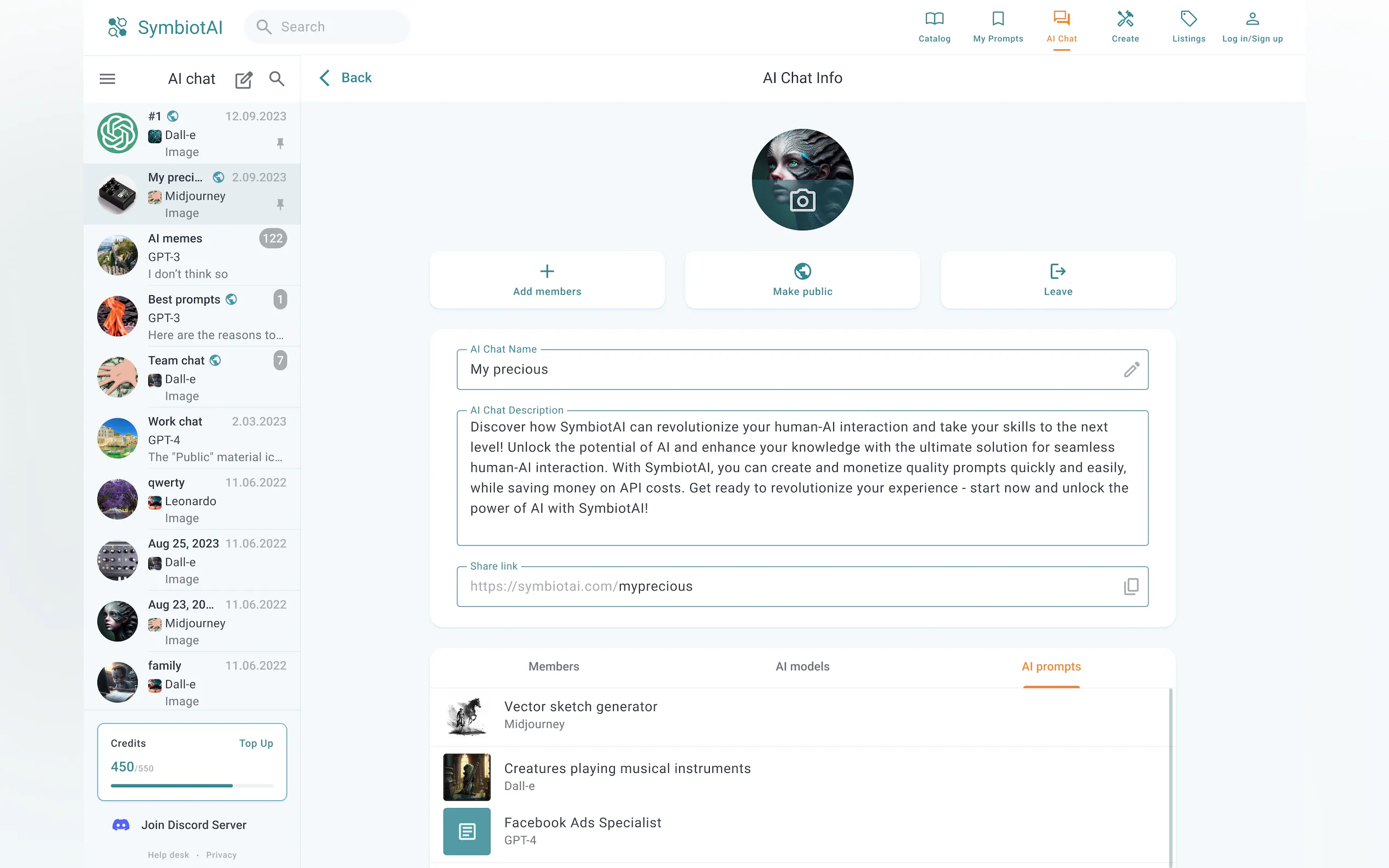Click the unread badge 122 on AI memes
This screenshot has height=868, width=1389.
pos(273,238)
